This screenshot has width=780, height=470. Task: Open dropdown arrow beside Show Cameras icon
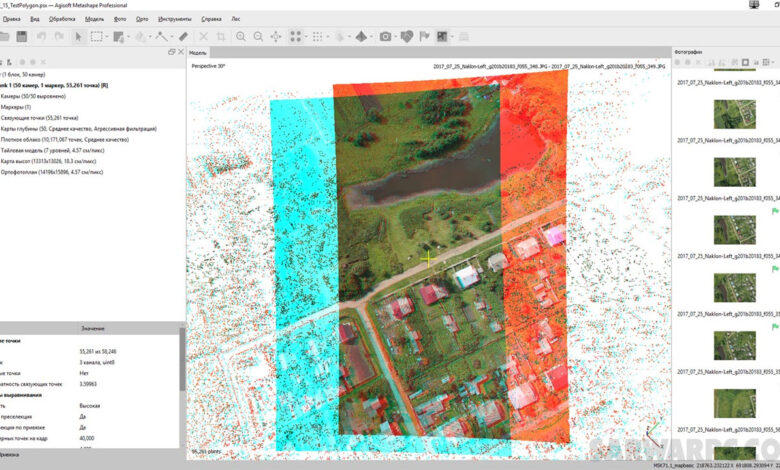pyautogui.click(x=395, y=36)
